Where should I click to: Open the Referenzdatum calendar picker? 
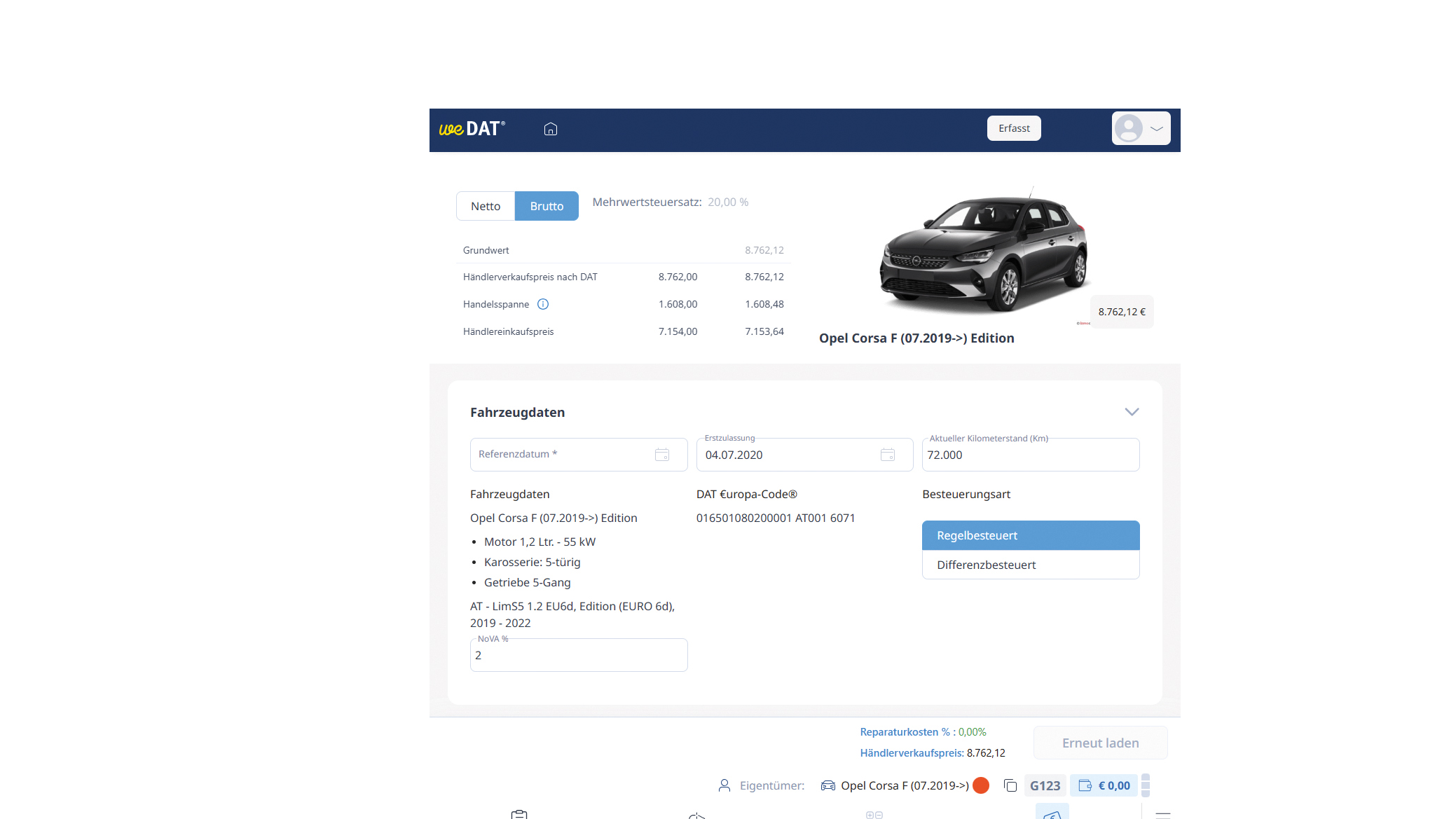661,455
